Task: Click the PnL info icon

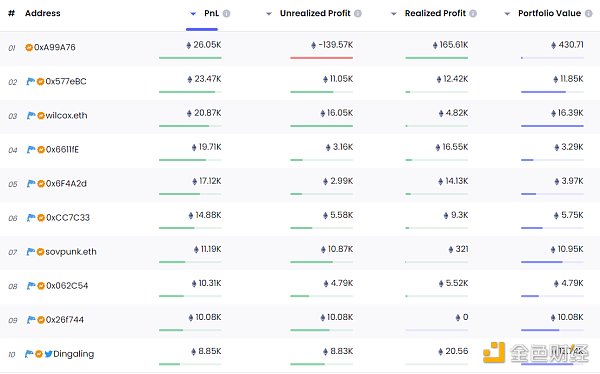Action: click(x=227, y=13)
